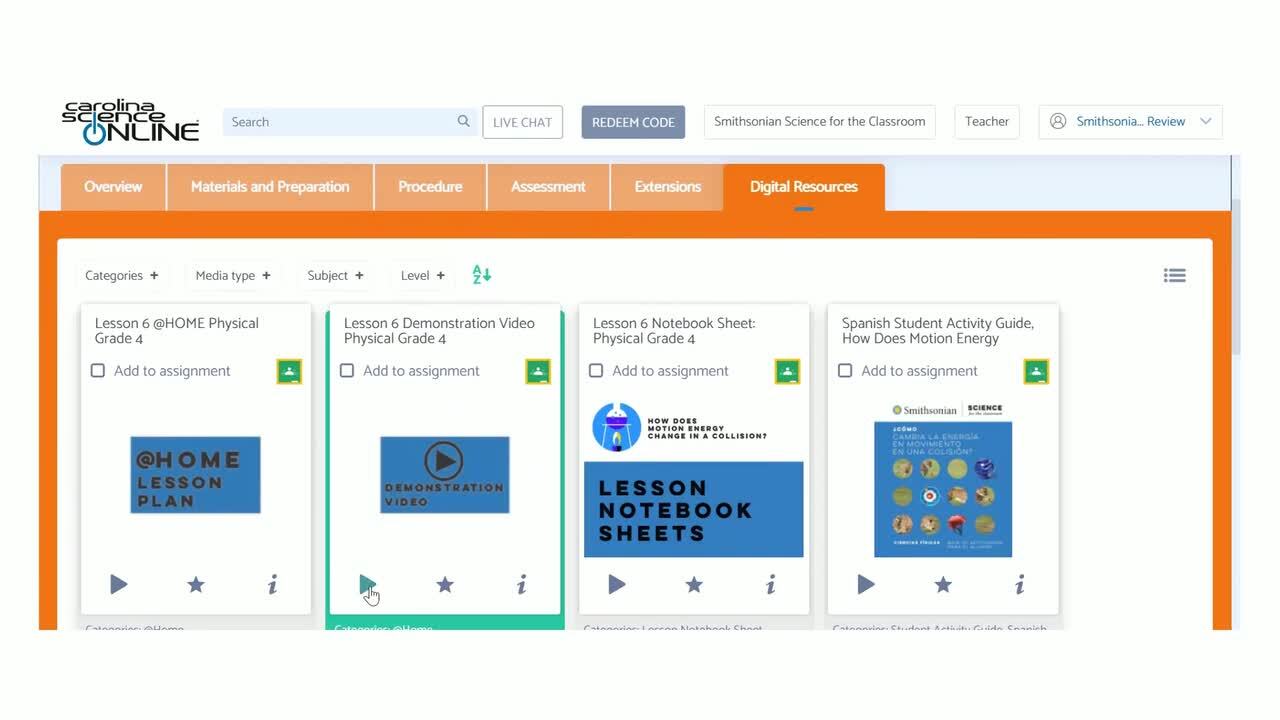Play the Spanish Student Activity Guide resource
The width and height of the screenshot is (1280, 720).
866,584
